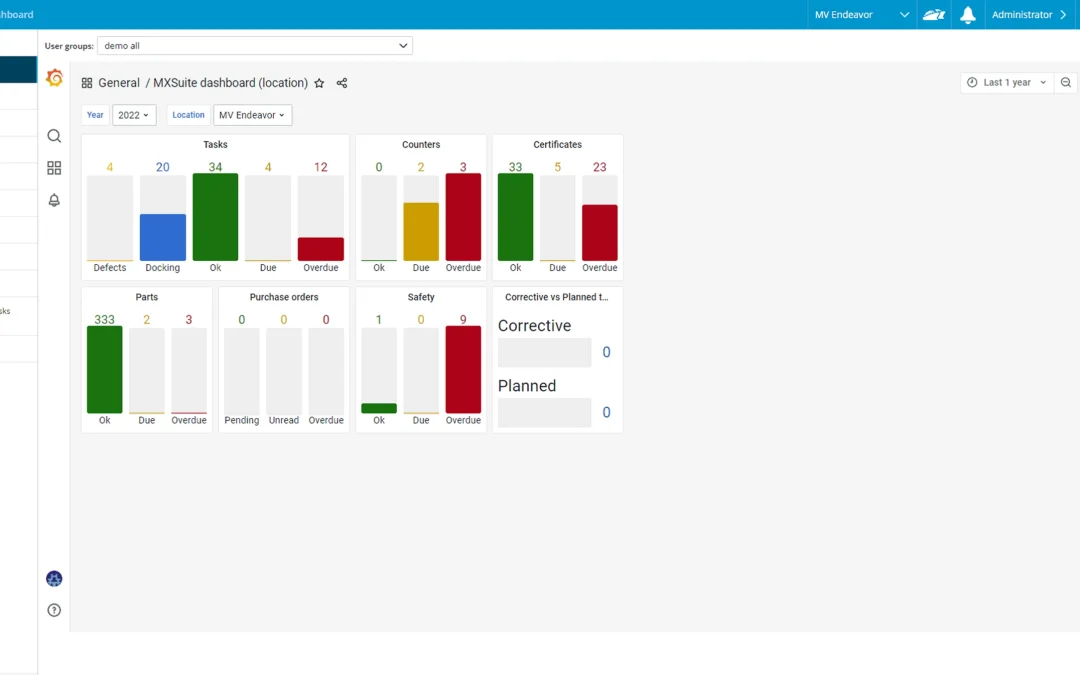The height and width of the screenshot is (675, 1080).
Task: Open notifications via the top bar bell
Action: coord(967,14)
